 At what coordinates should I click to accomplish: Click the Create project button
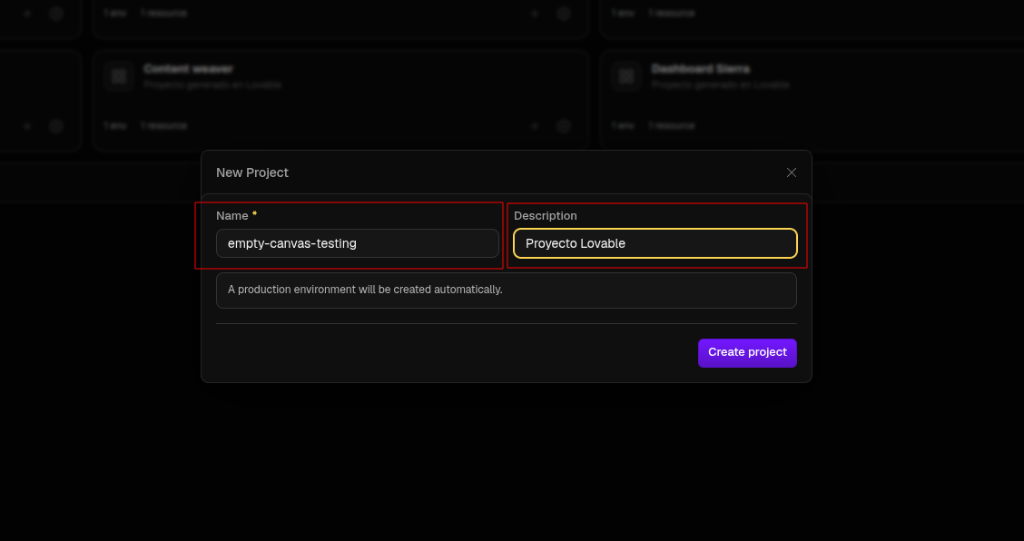pyautogui.click(x=747, y=353)
